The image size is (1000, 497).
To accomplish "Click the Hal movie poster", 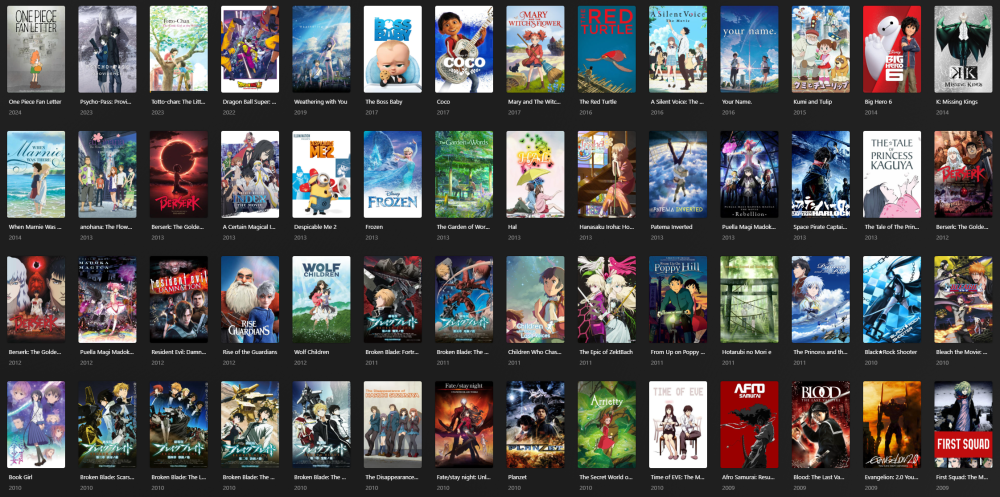I will point(536,174).
